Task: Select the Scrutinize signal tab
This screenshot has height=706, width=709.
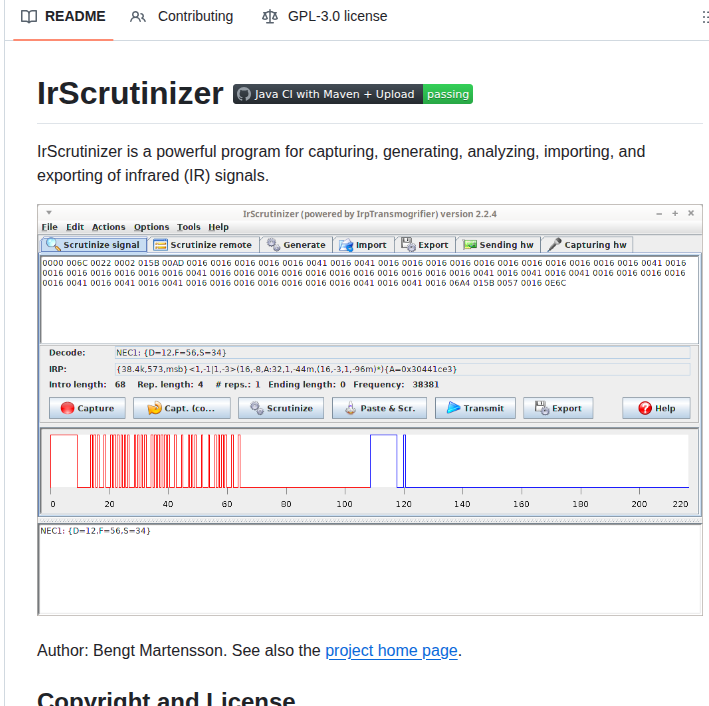Action: 94,245
